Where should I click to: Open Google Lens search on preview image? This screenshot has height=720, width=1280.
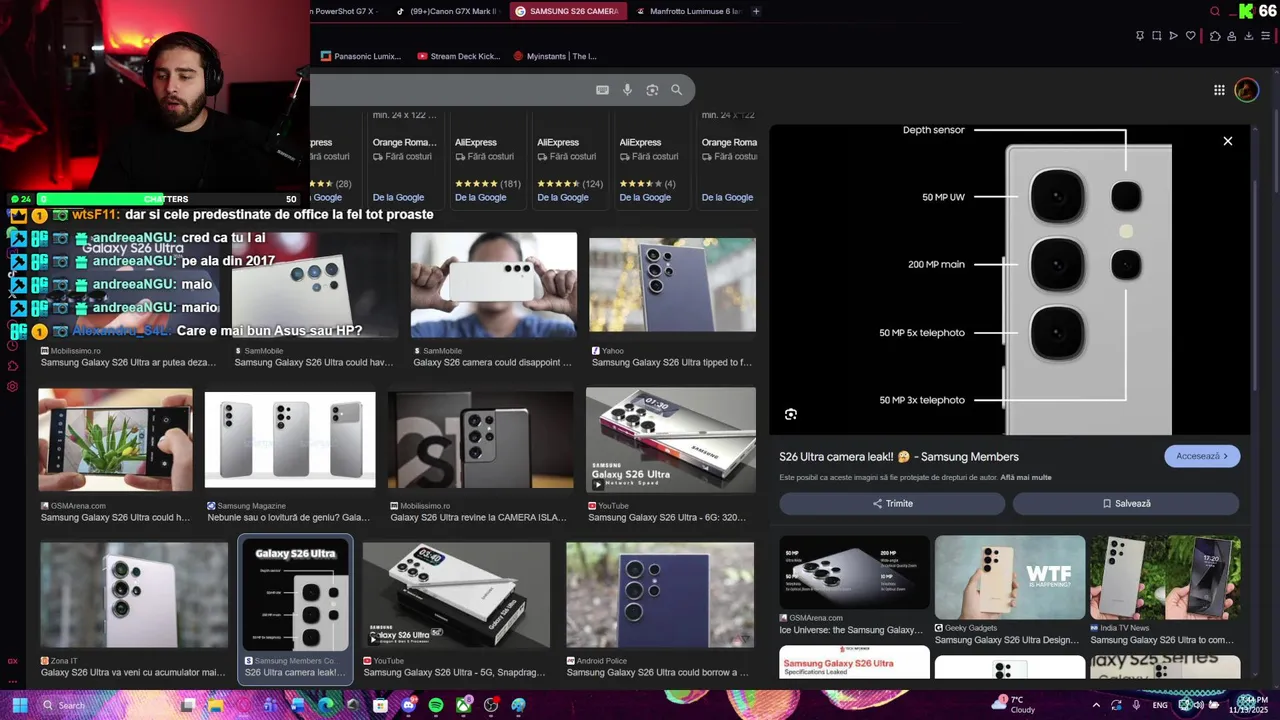point(791,414)
